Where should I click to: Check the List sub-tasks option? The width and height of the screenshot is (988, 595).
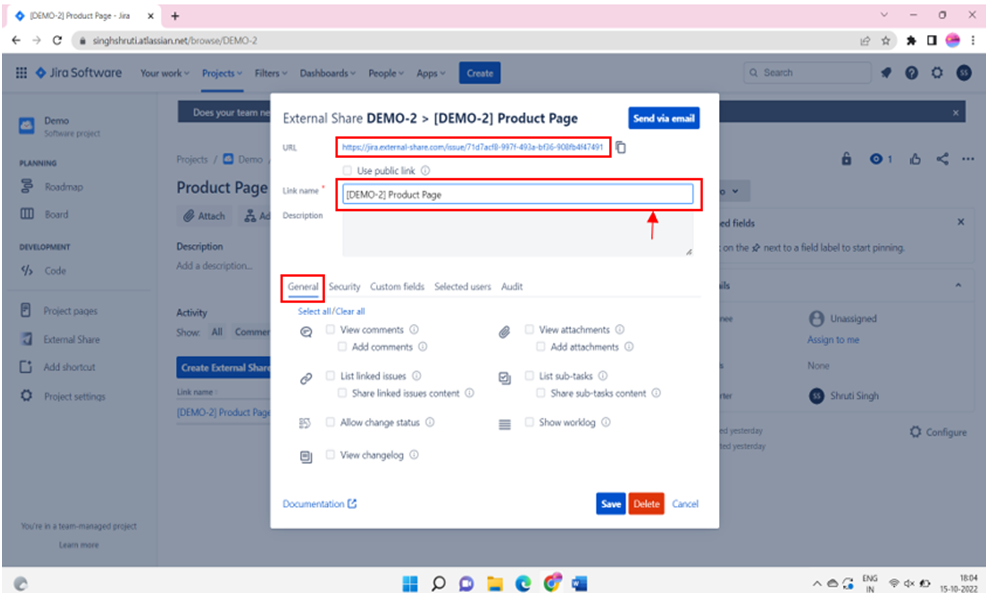tap(529, 376)
